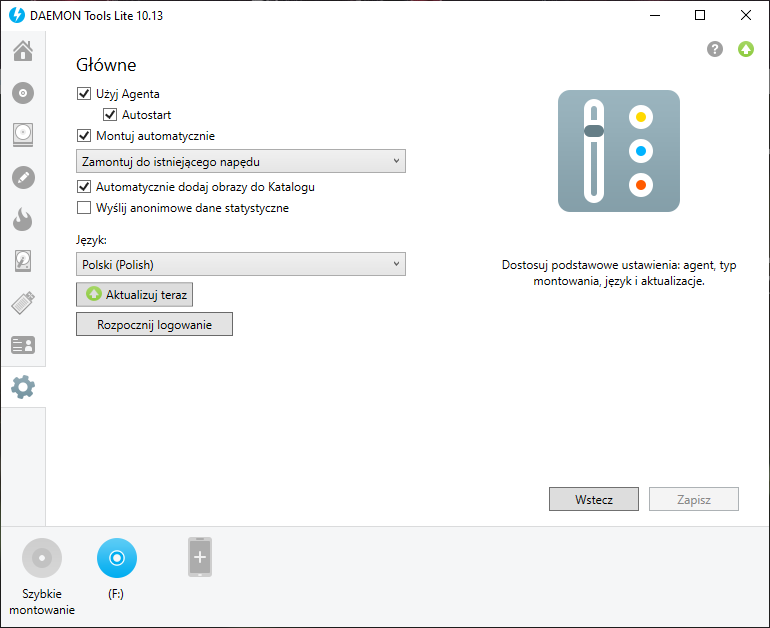770x628 pixels.
Task: Uncheck Automatycznie dodaj obrazy do Katalogu
Action: tap(84, 187)
